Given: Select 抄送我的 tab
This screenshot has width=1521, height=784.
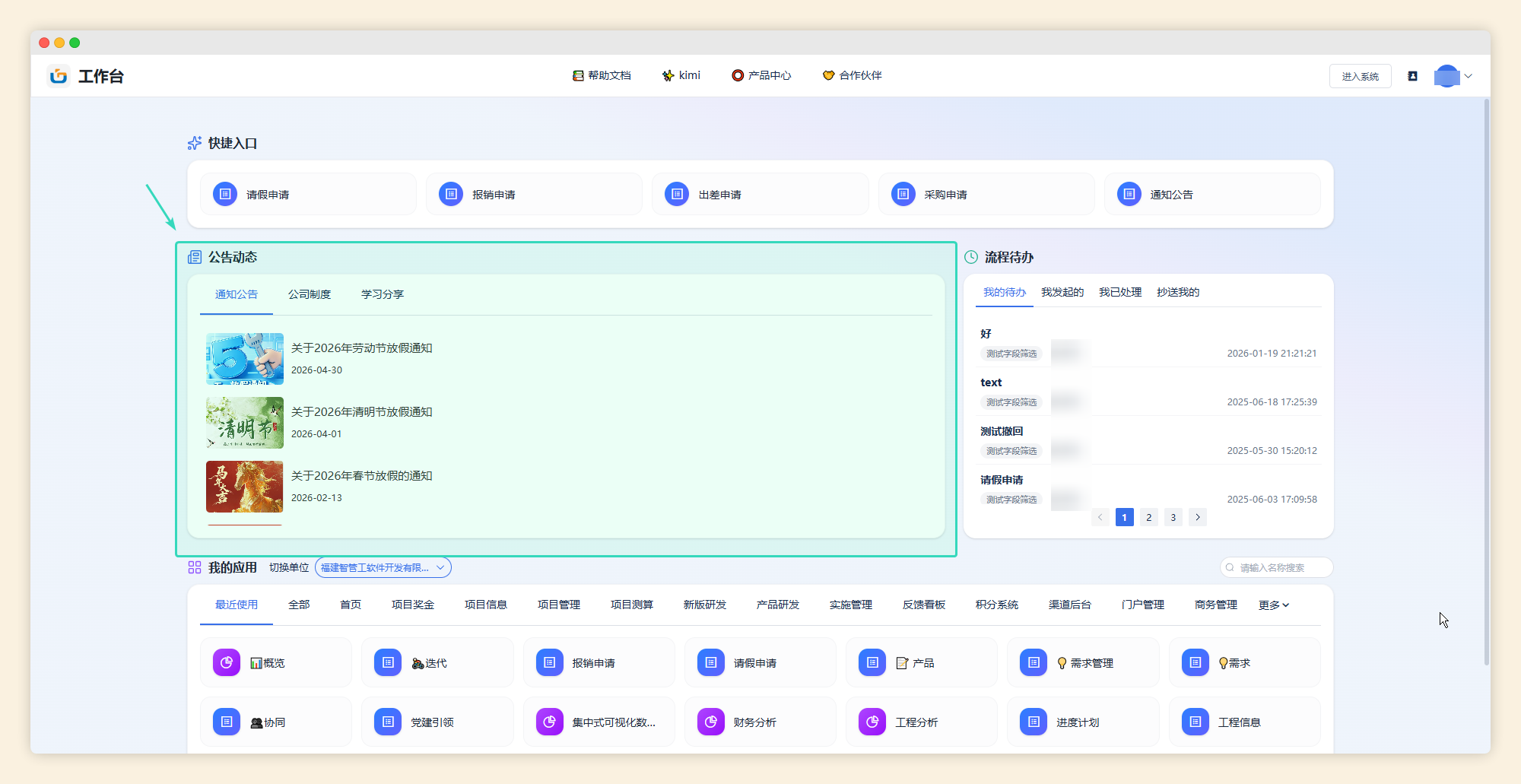Looking at the screenshot, I should point(1178,292).
